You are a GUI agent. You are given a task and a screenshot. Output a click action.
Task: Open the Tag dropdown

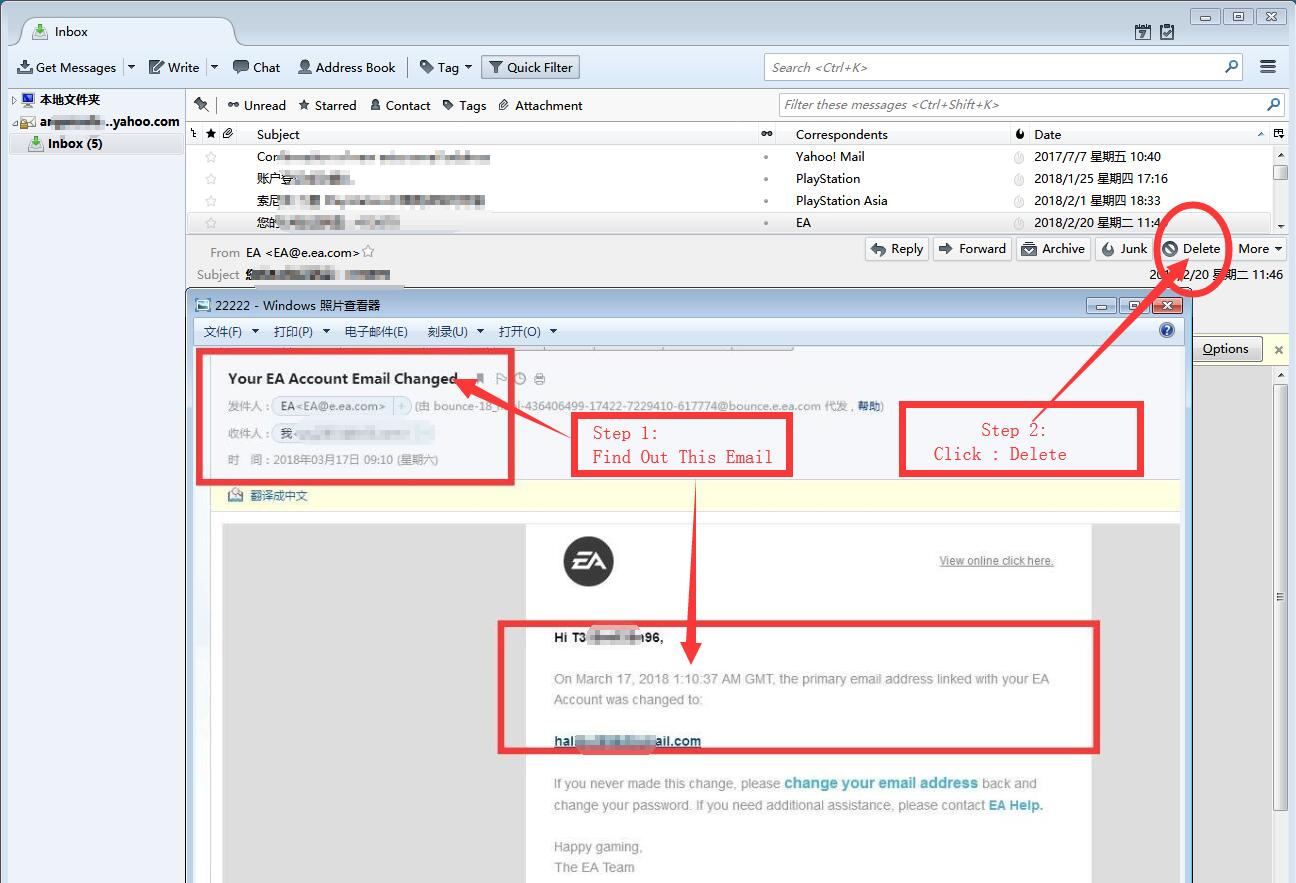pos(446,67)
